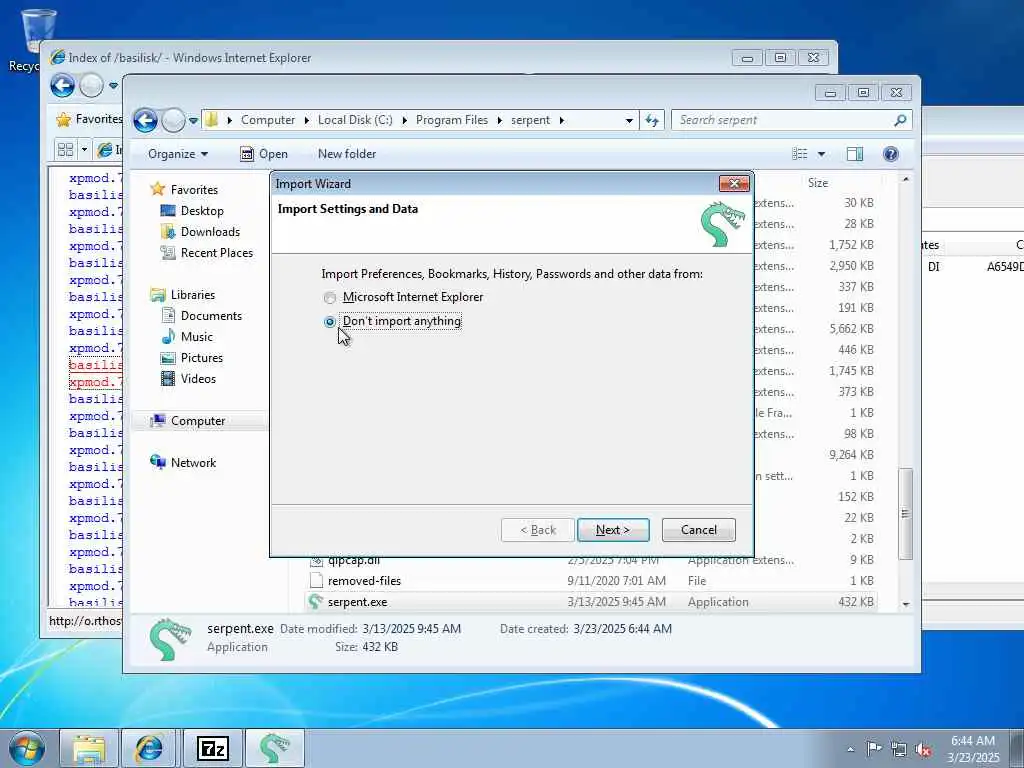Open address bar history dropdown
Viewport: 1024px width, 768px height.
click(x=629, y=120)
